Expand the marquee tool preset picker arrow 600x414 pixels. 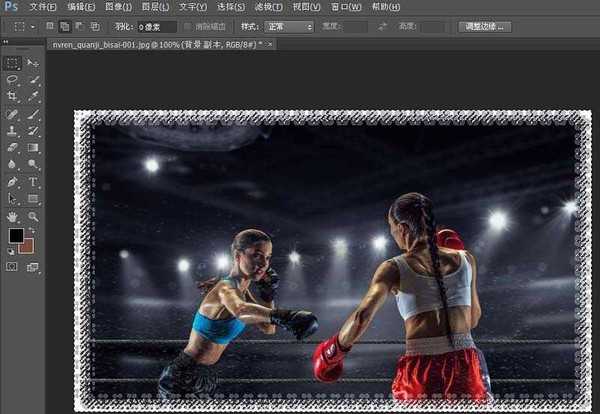coord(32,26)
